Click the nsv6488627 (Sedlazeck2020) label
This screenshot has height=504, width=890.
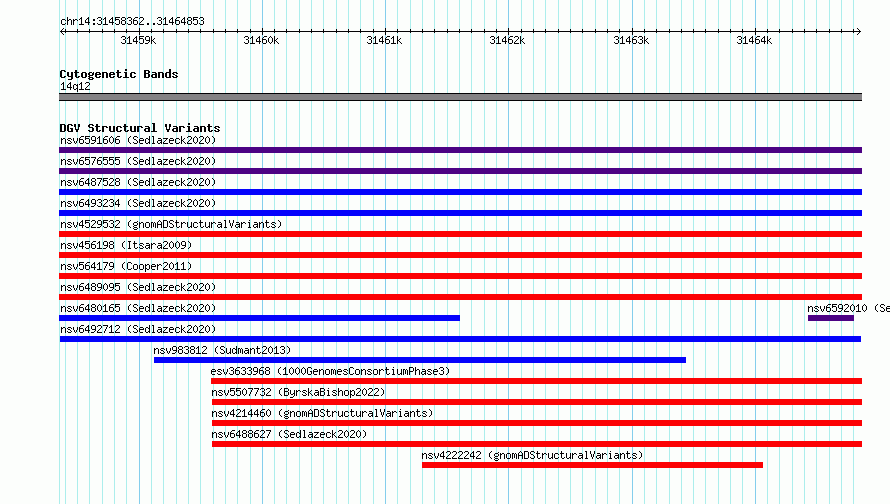click(289, 434)
